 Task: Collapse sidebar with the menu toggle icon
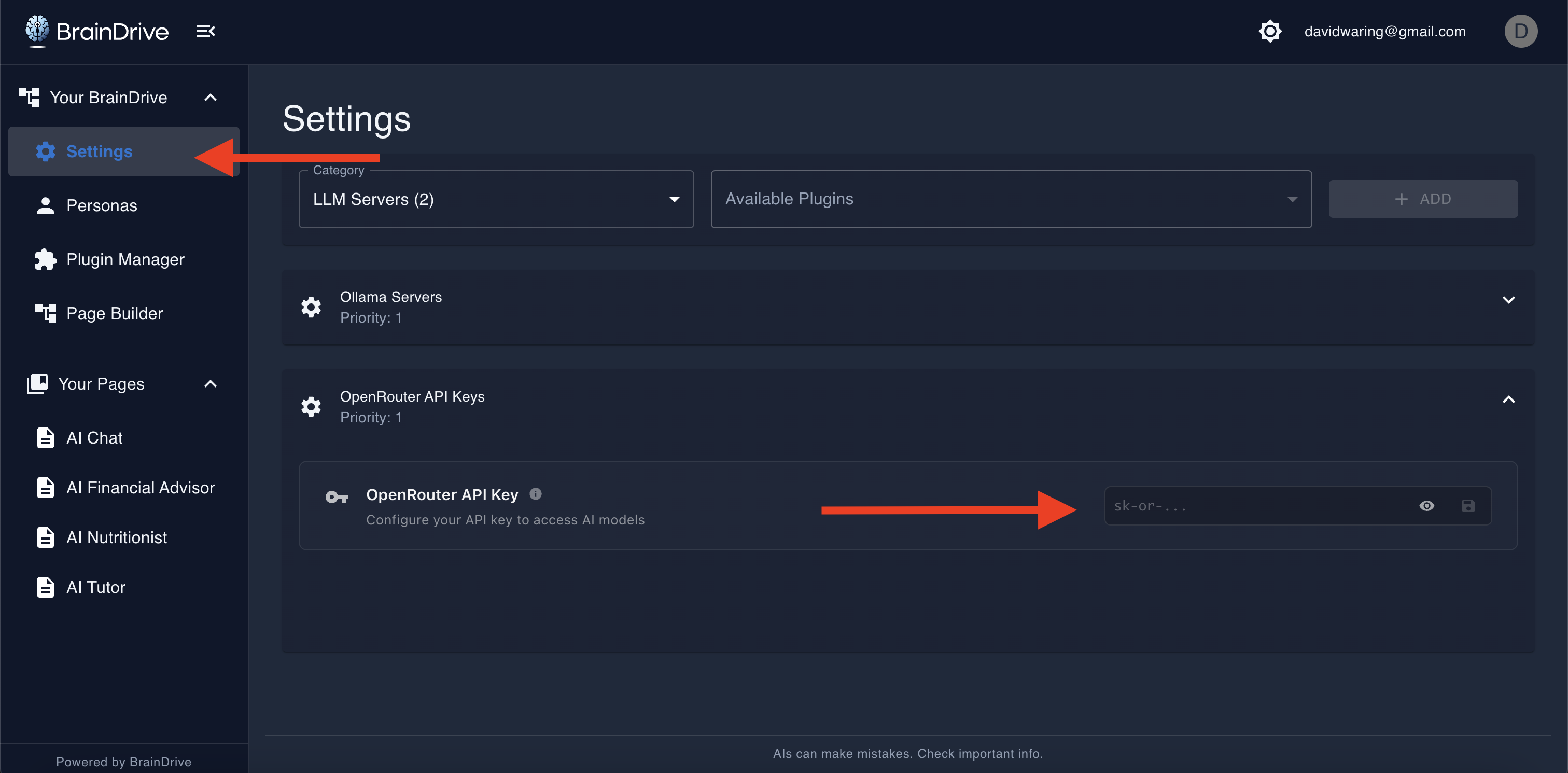[205, 31]
